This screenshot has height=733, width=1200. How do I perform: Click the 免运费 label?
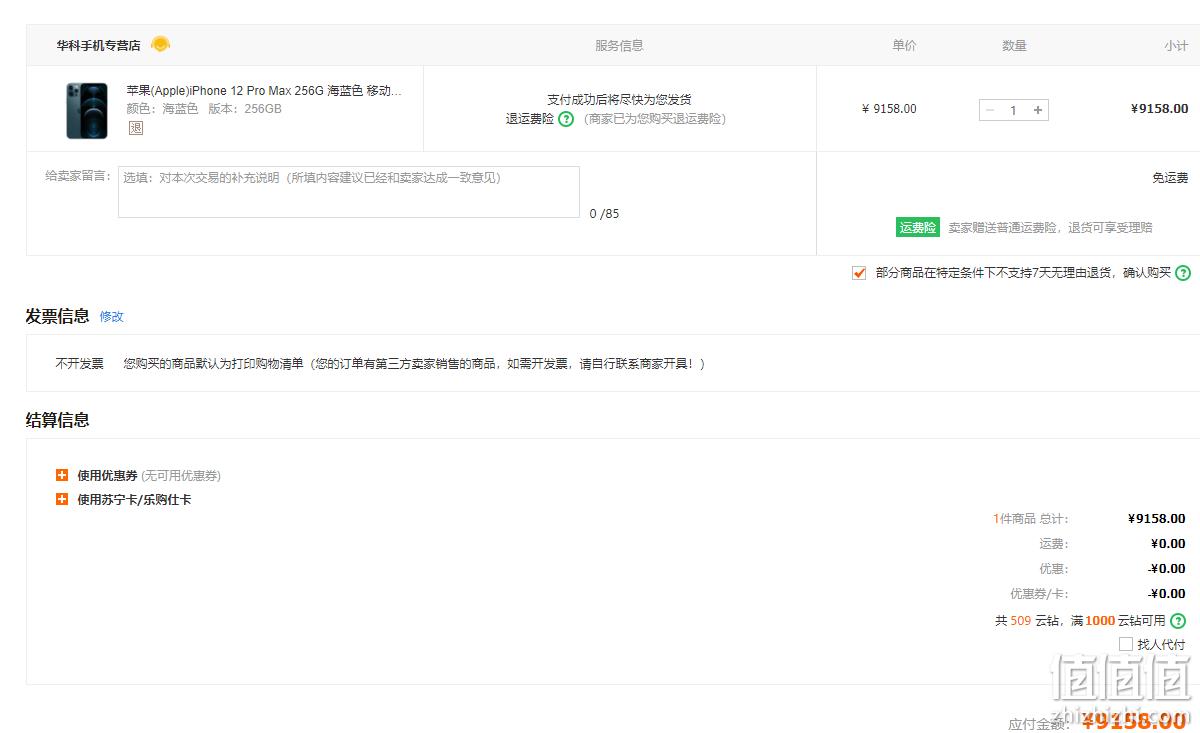tap(1170, 178)
